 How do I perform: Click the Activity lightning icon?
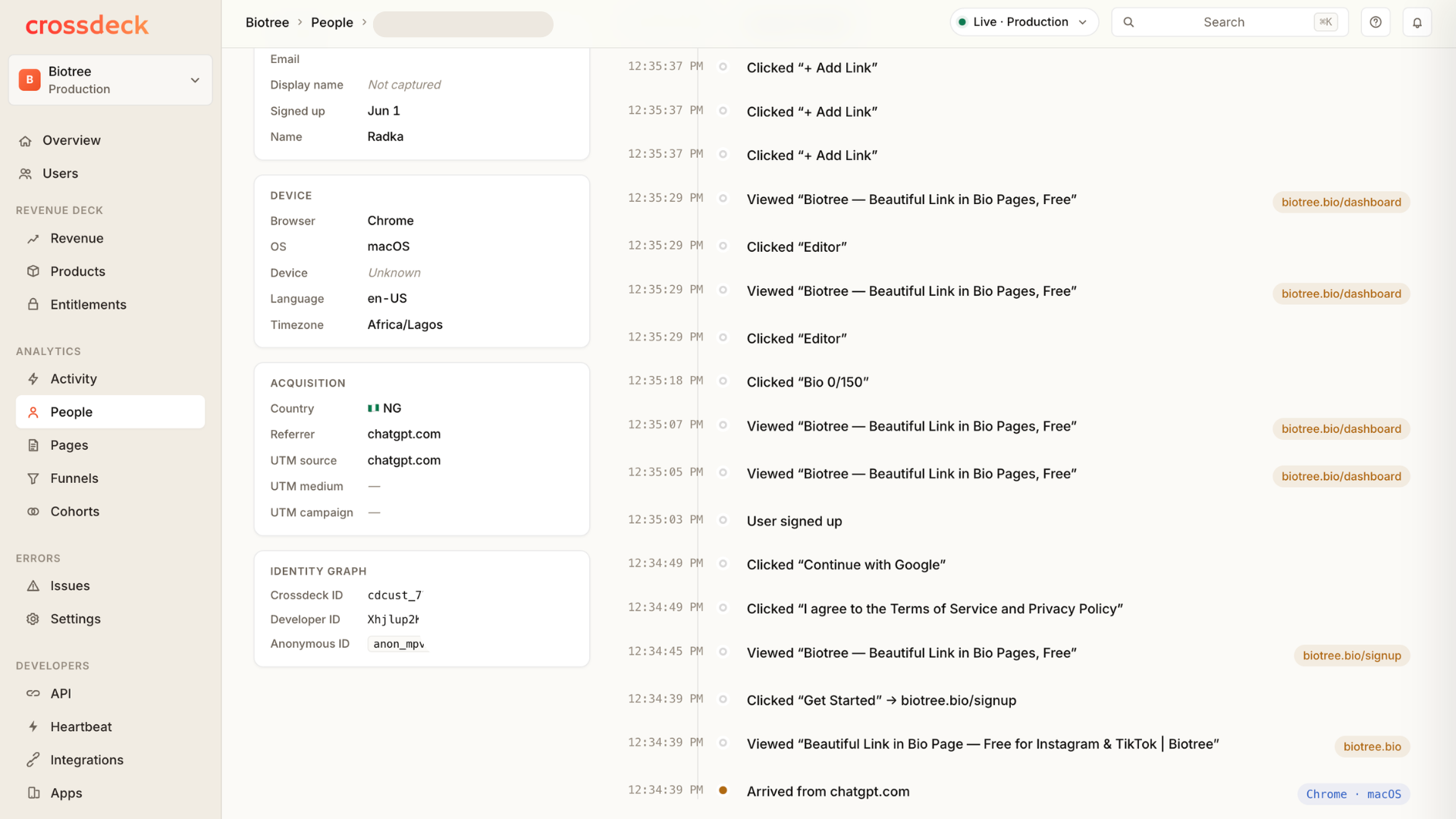(33, 379)
